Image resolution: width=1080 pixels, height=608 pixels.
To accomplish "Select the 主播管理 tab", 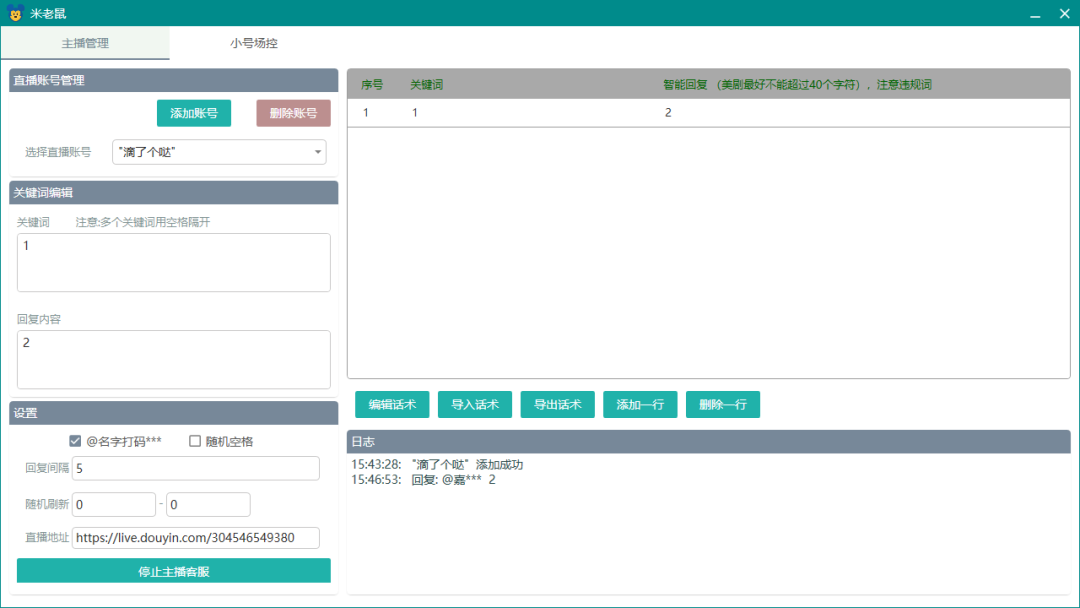I will (x=85, y=44).
